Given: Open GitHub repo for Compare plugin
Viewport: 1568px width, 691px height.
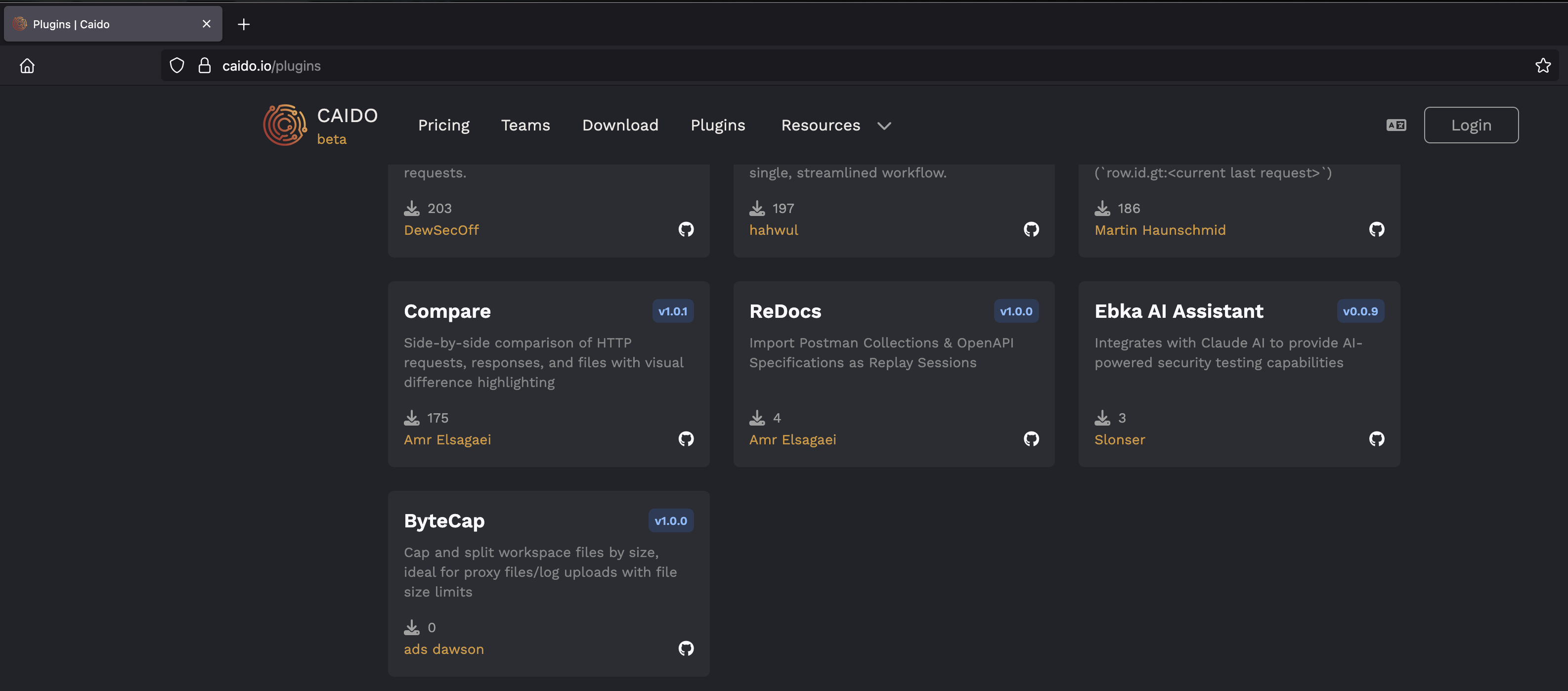Looking at the screenshot, I should pos(686,439).
